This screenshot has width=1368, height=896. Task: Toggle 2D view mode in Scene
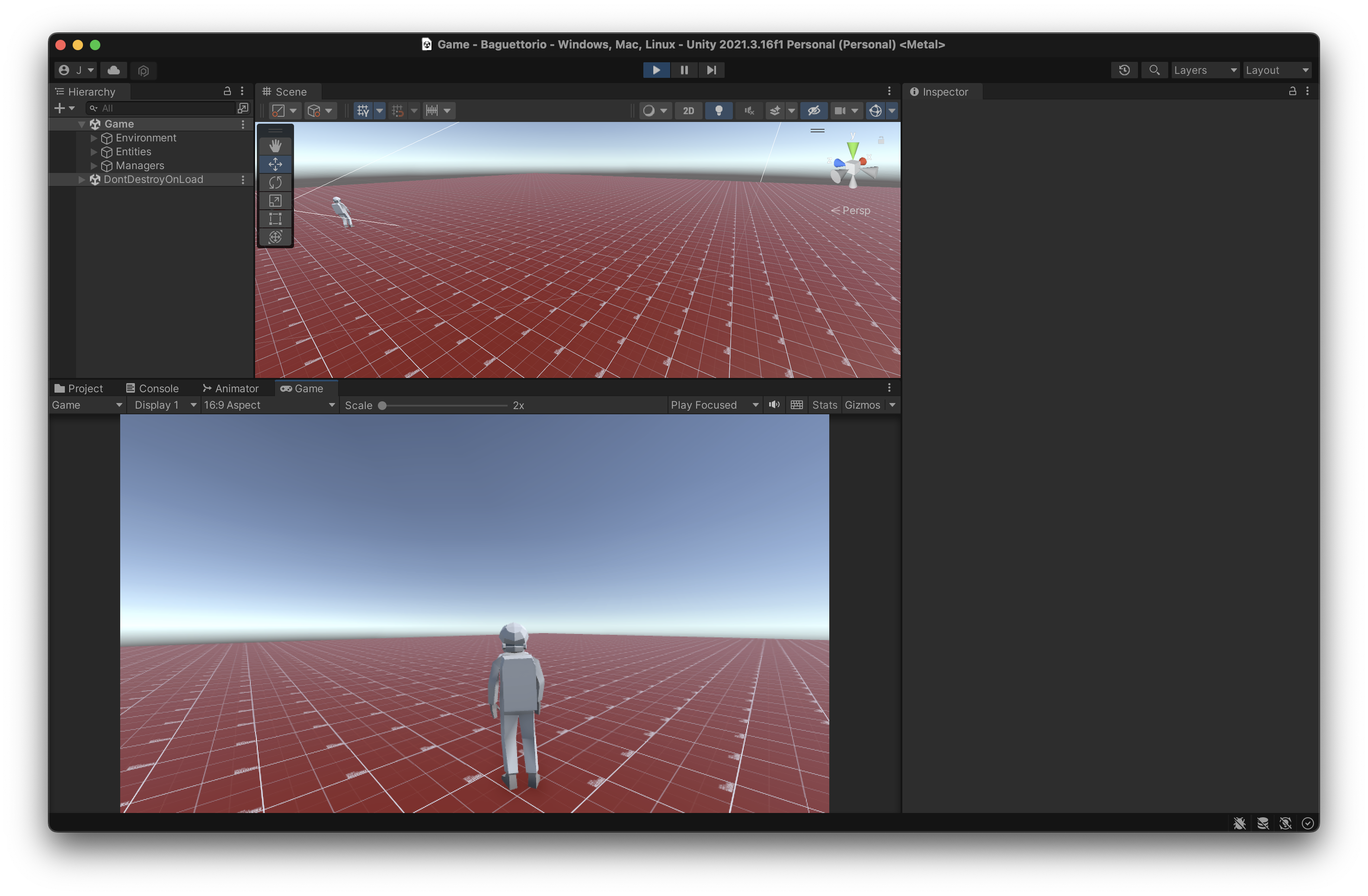tap(688, 111)
